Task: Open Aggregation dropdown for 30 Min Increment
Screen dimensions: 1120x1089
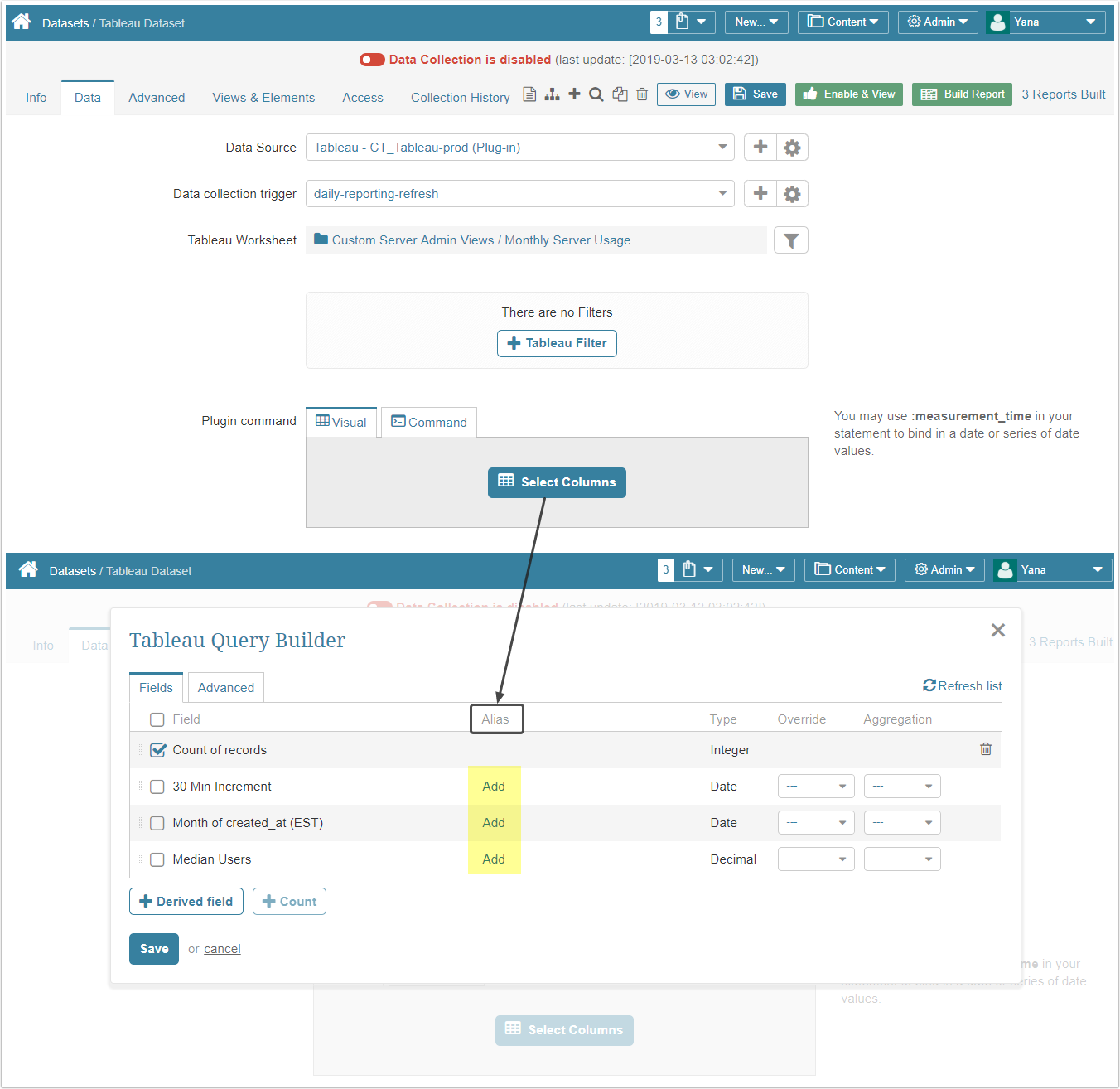Action: tap(902, 786)
